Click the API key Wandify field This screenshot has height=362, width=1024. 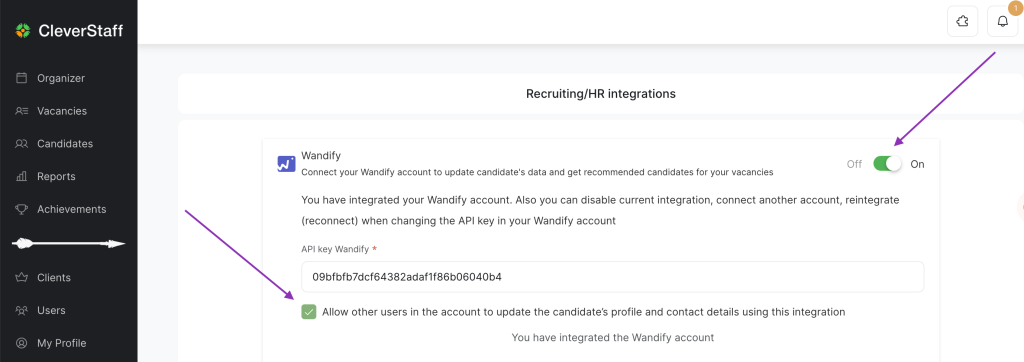point(613,277)
